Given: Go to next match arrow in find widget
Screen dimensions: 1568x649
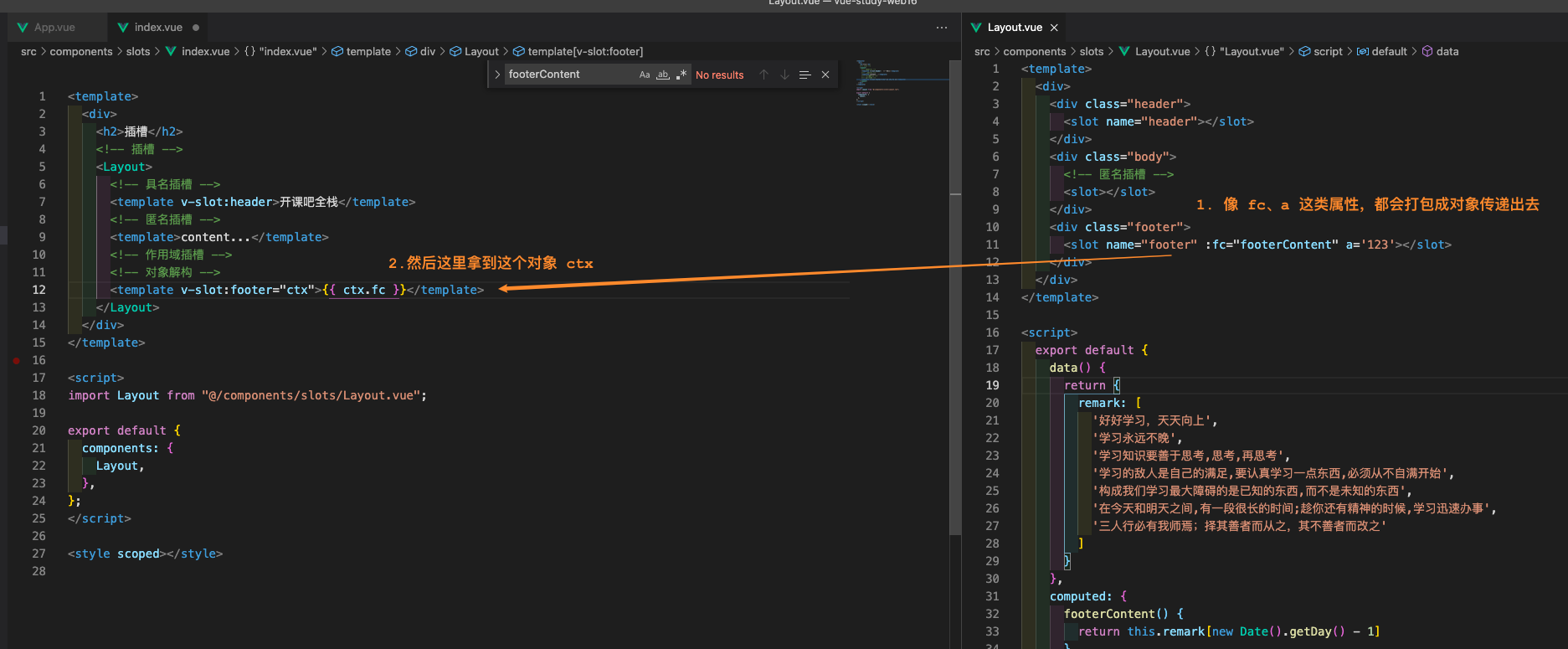Looking at the screenshot, I should click(784, 75).
